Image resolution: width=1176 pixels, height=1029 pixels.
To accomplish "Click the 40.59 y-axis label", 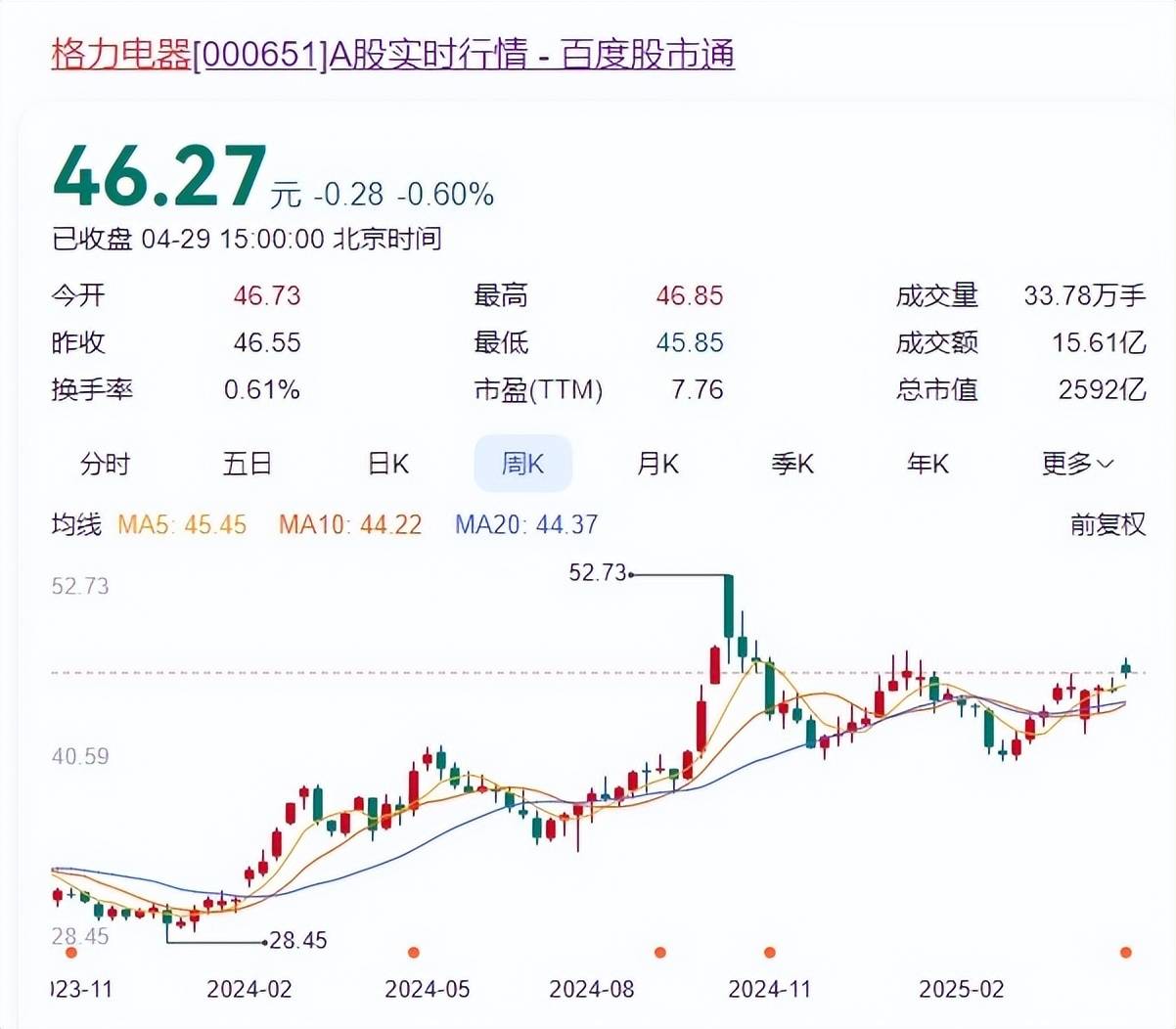I will point(80,756).
